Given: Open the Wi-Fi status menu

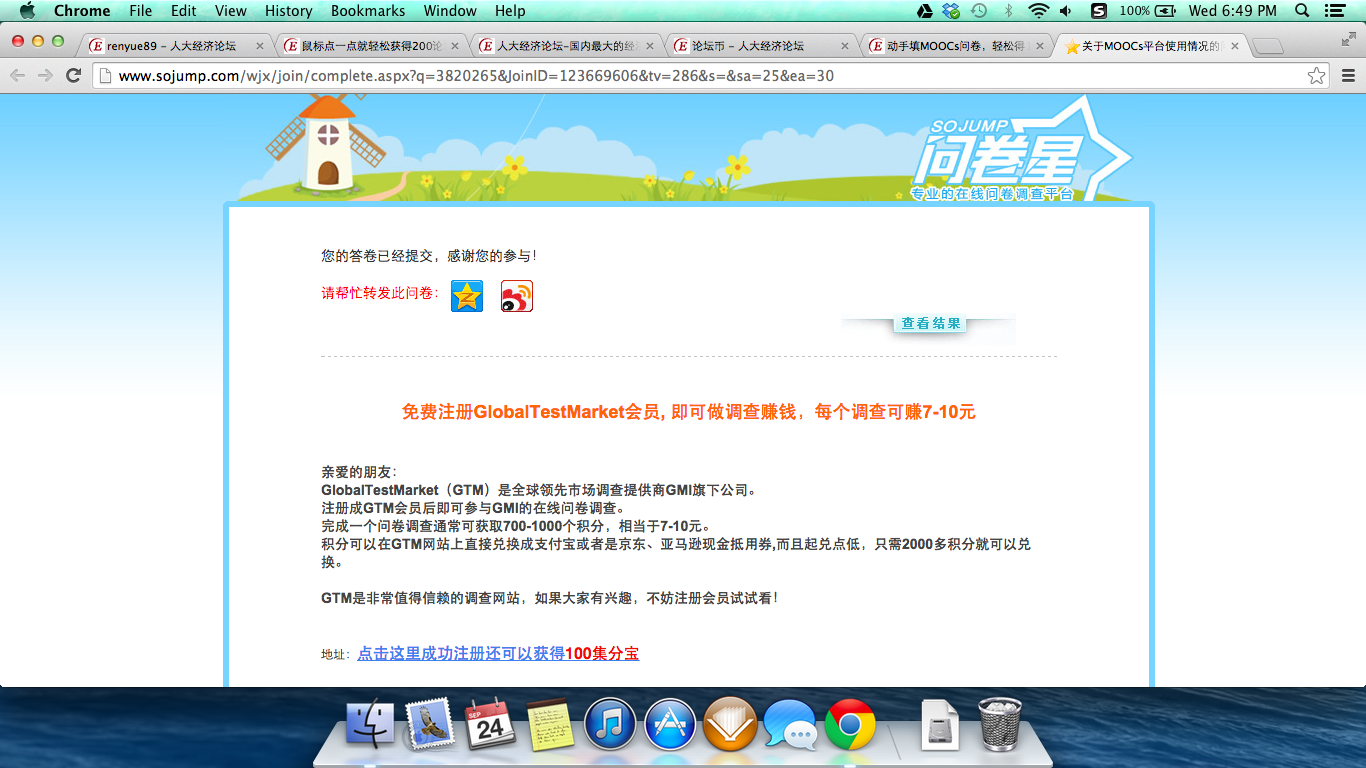Looking at the screenshot, I should coord(1038,11).
